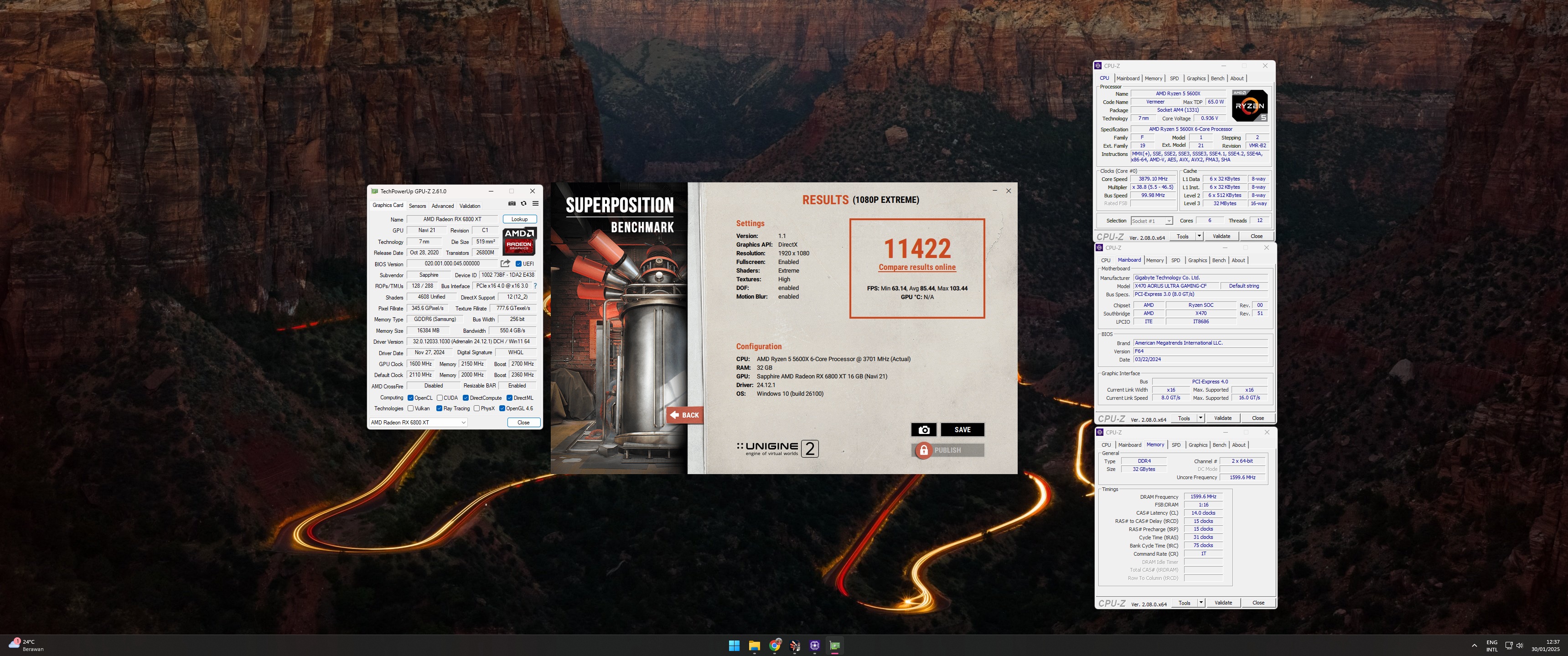The height and width of the screenshot is (656, 1568).
Task: Toggle the OpenGL 4.6 checkbox
Action: (502, 408)
